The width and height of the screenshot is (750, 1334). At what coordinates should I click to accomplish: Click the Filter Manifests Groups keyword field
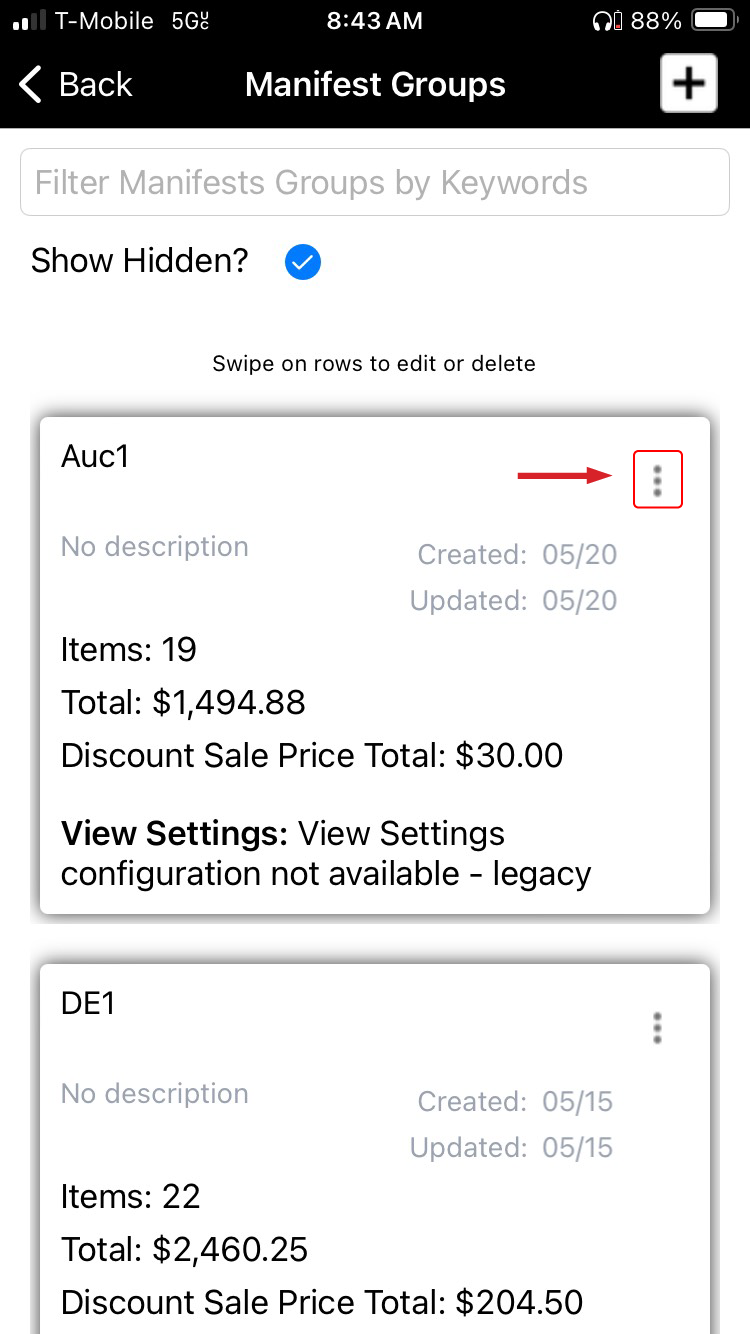point(374,182)
